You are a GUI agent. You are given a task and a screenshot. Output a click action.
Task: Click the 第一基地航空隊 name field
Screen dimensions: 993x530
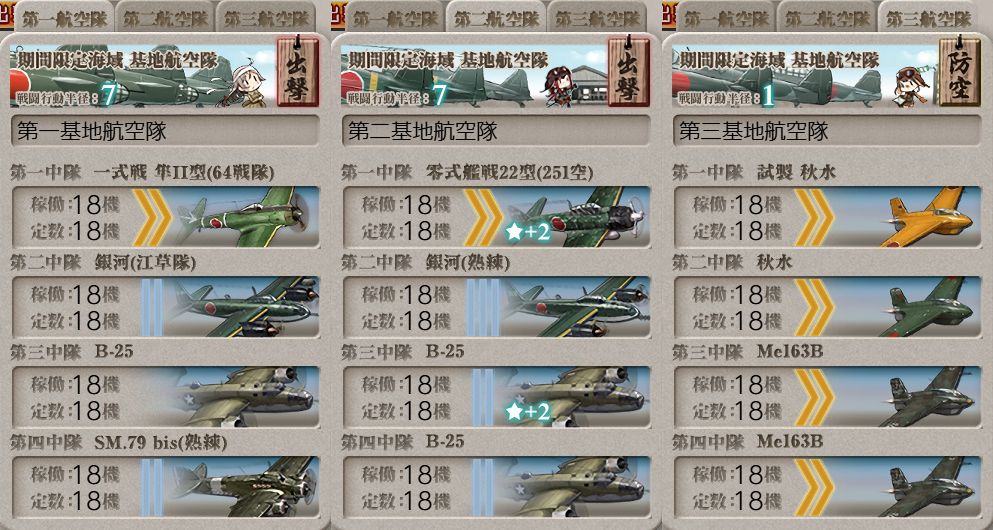pos(165,131)
